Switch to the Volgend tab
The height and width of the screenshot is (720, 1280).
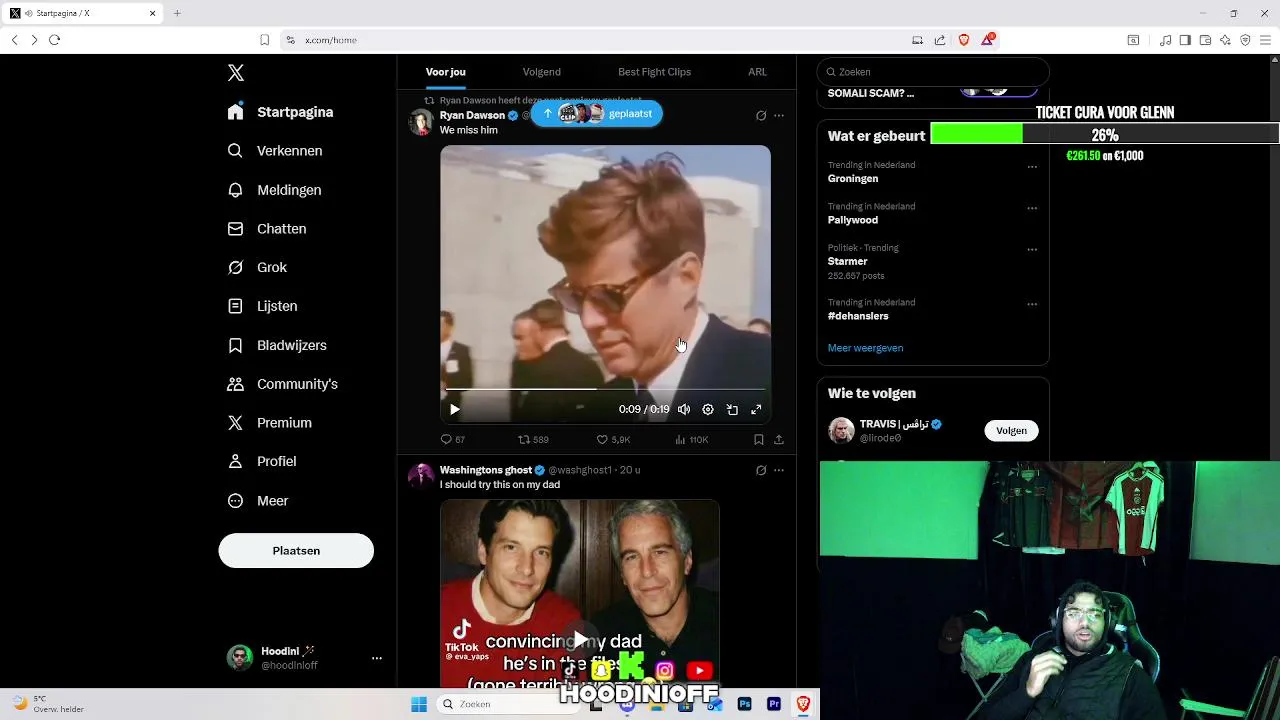point(541,72)
